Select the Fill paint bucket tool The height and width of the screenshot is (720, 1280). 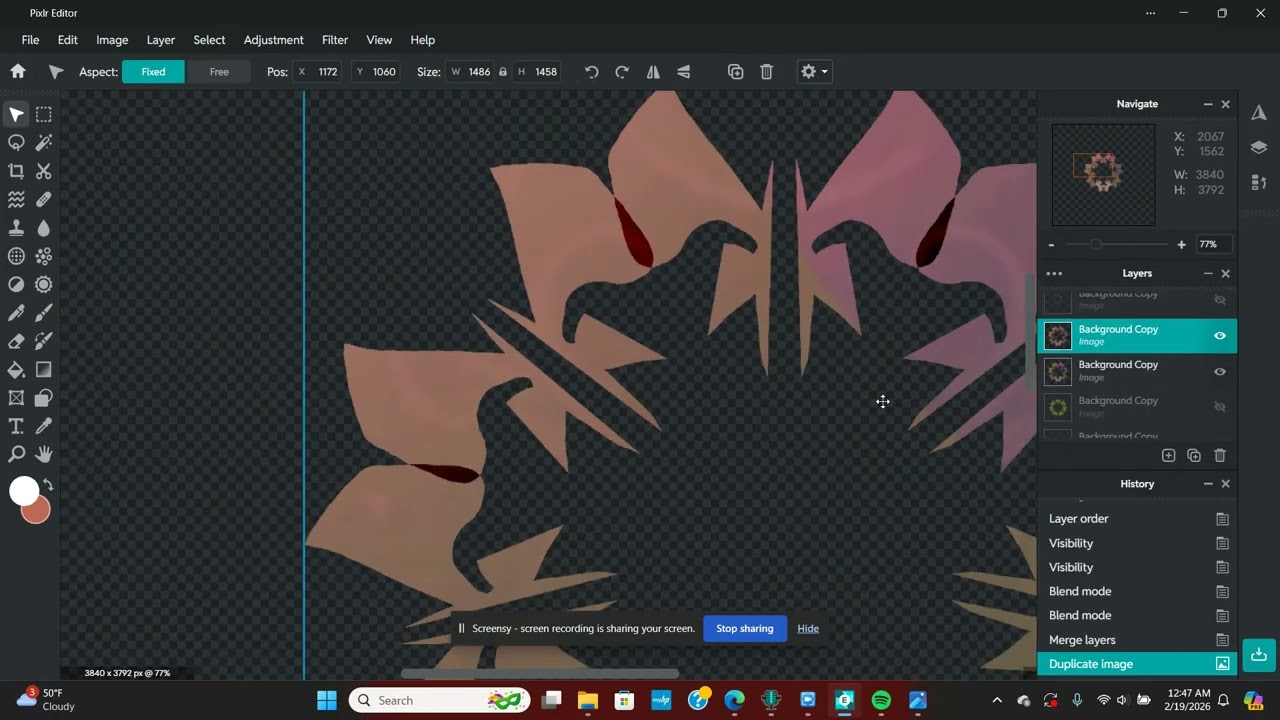pyautogui.click(x=16, y=370)
